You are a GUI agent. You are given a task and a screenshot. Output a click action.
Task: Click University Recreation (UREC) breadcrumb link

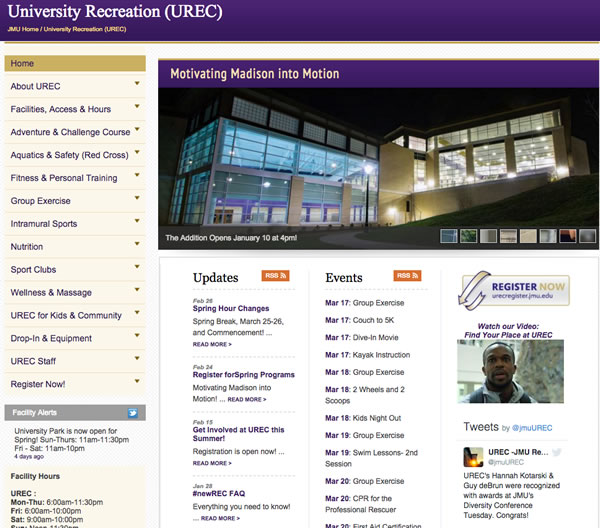click(x=85, y=29)
